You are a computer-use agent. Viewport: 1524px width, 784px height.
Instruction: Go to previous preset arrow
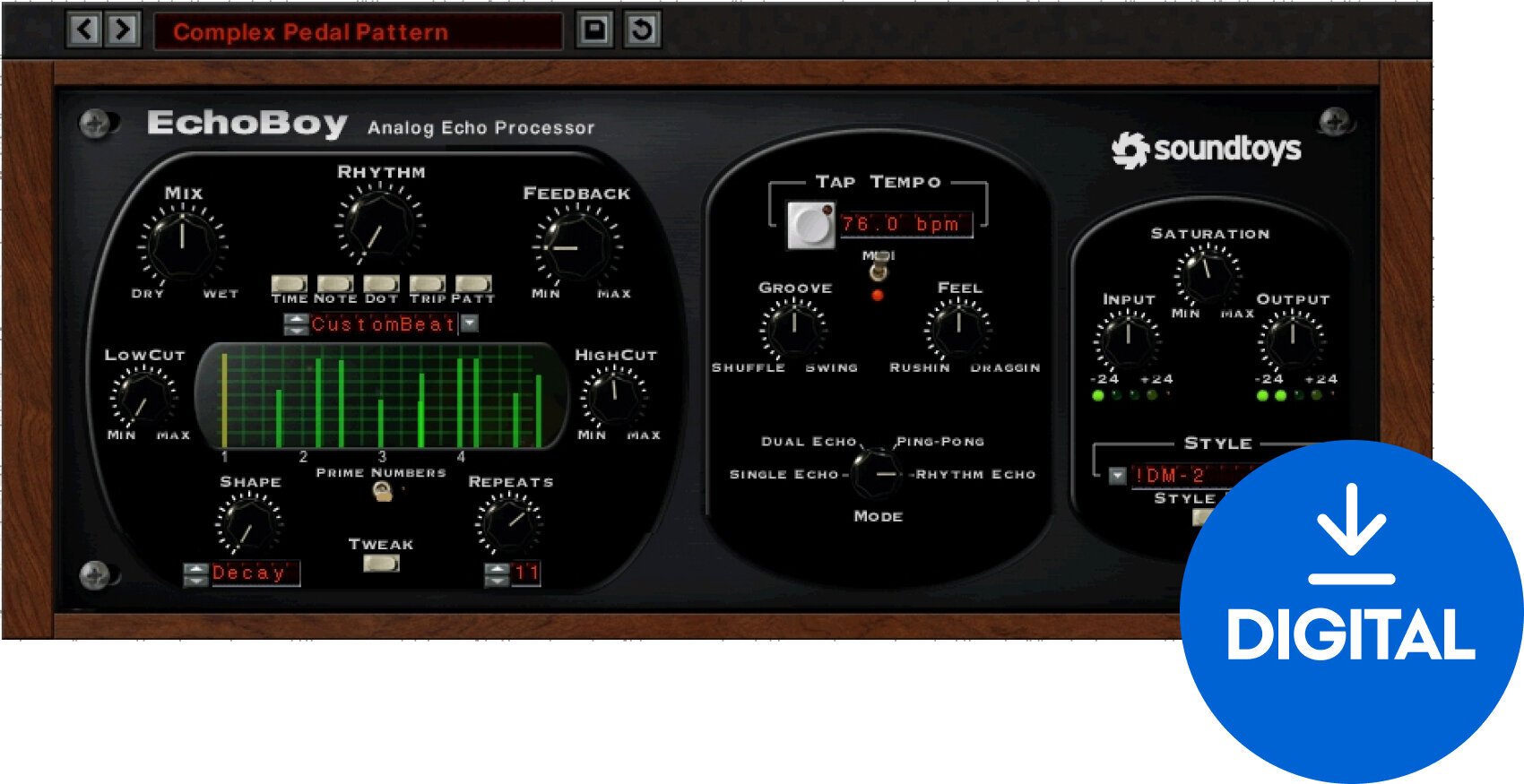pos(84,30)
